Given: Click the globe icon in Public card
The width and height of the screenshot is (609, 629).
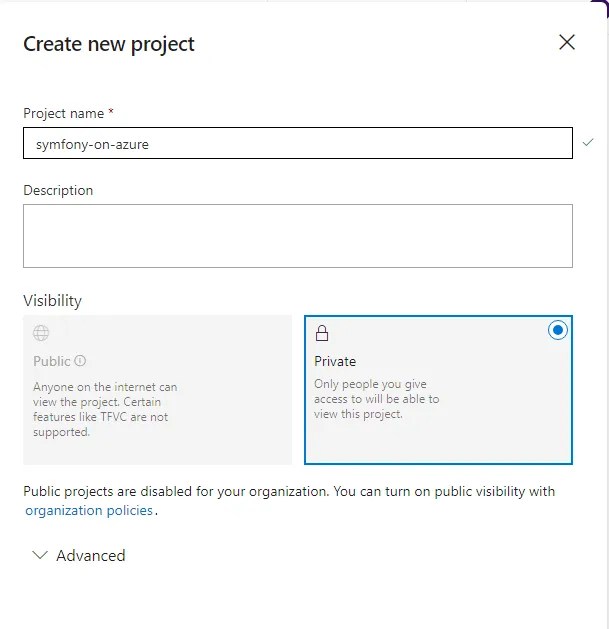Looking at the screenshot, I should tap(41, 333).
